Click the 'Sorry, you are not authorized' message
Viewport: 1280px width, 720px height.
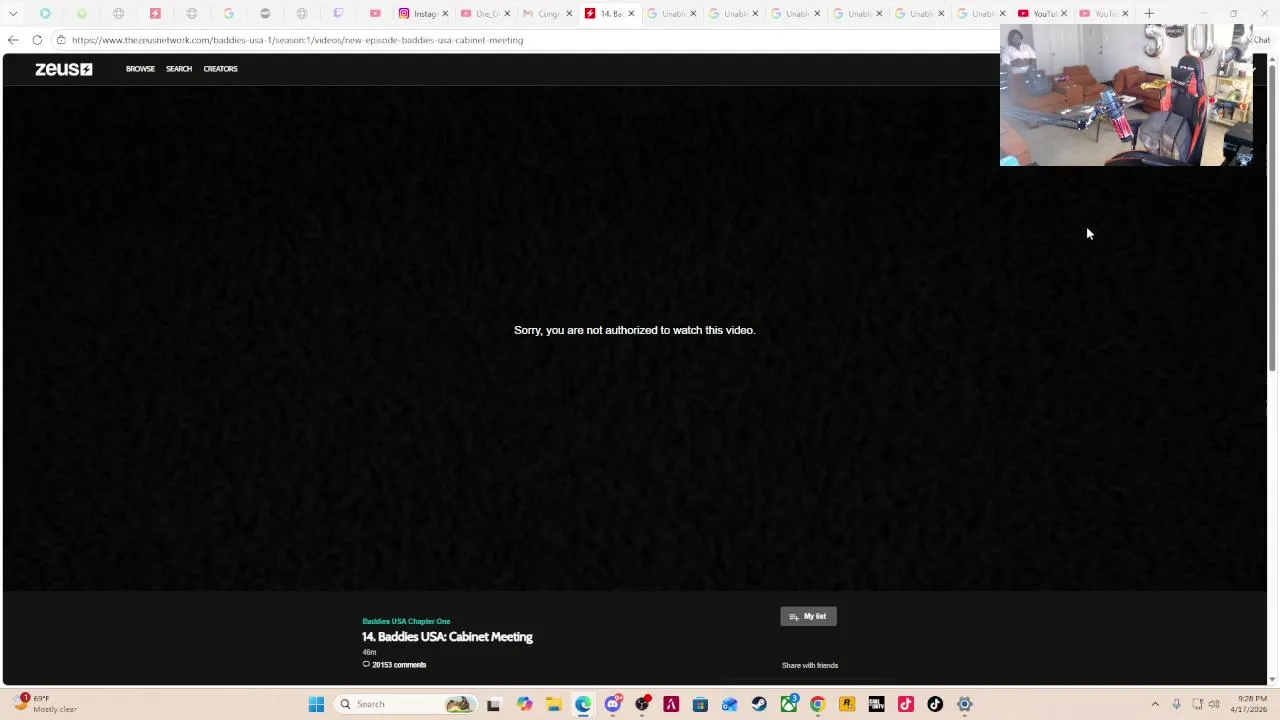(634, 330)
